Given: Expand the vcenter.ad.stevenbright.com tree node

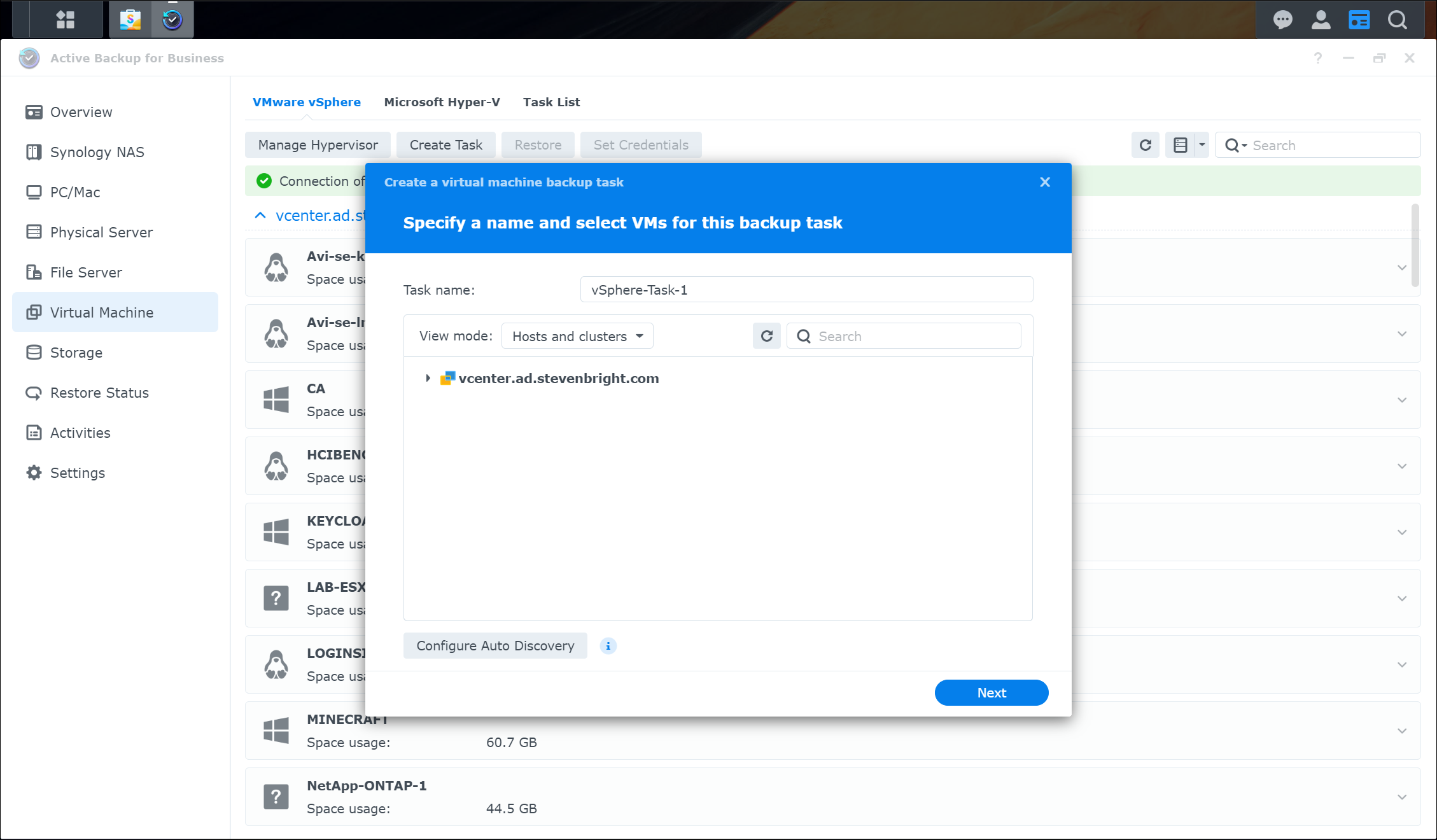Looking at the screenshot, I should tap(428, 378).
